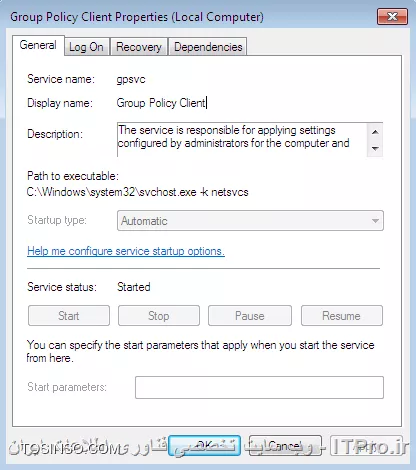Click the Stop service button
This screenshot has height=470, width=416.
(x=159, y=316)
